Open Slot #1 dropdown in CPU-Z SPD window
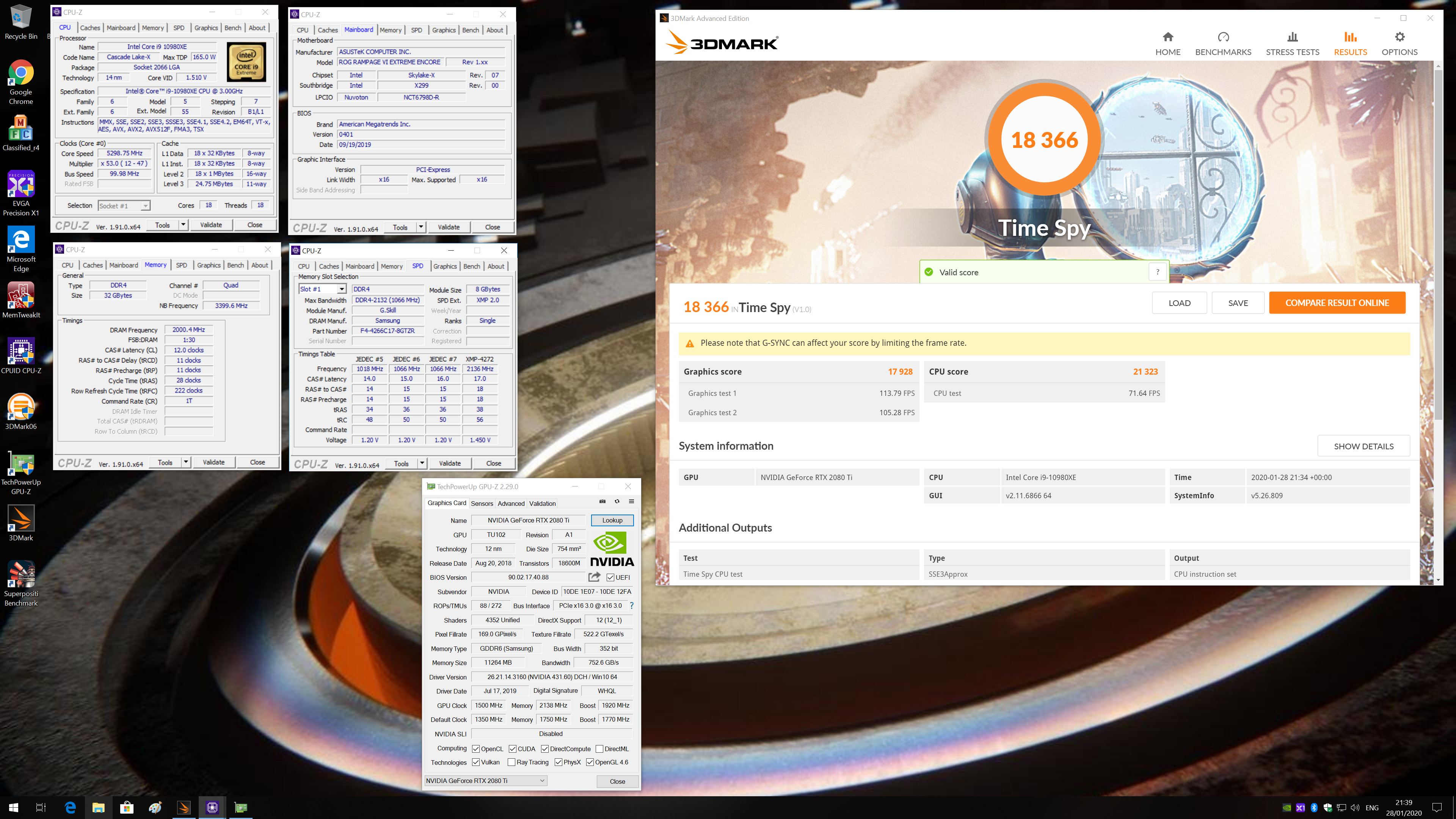Image resolution: width=1456 pixels, height=819 pixels. (x=322, y=289)
